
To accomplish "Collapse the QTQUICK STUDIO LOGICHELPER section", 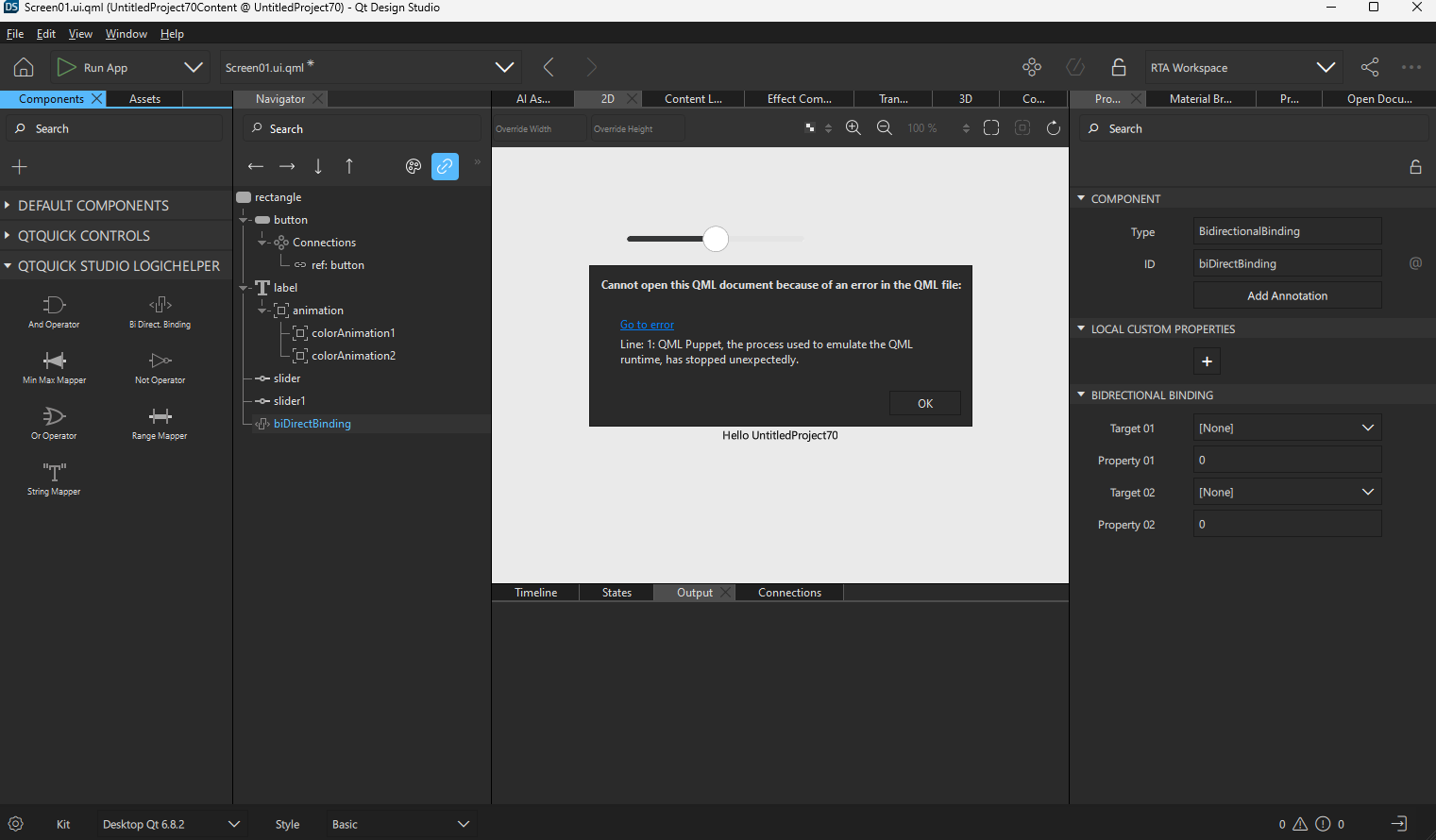I will tap(8, 266).
